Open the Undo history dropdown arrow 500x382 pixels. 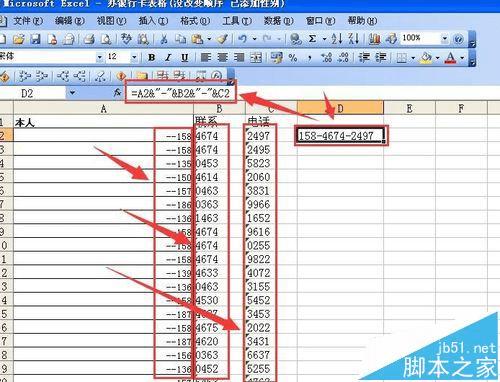coord(254,39)
